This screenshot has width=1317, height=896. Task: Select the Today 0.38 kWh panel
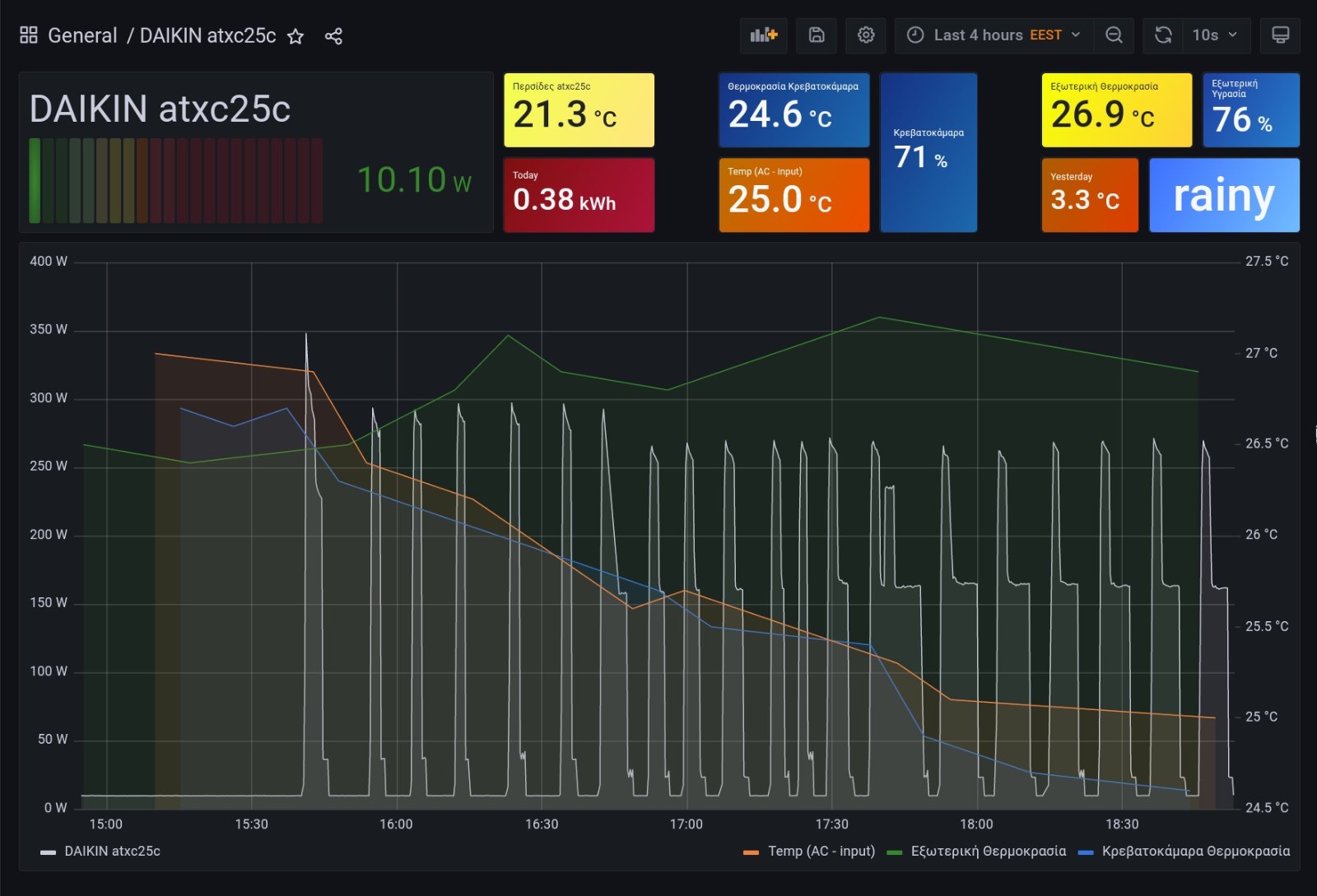[579, 195]
